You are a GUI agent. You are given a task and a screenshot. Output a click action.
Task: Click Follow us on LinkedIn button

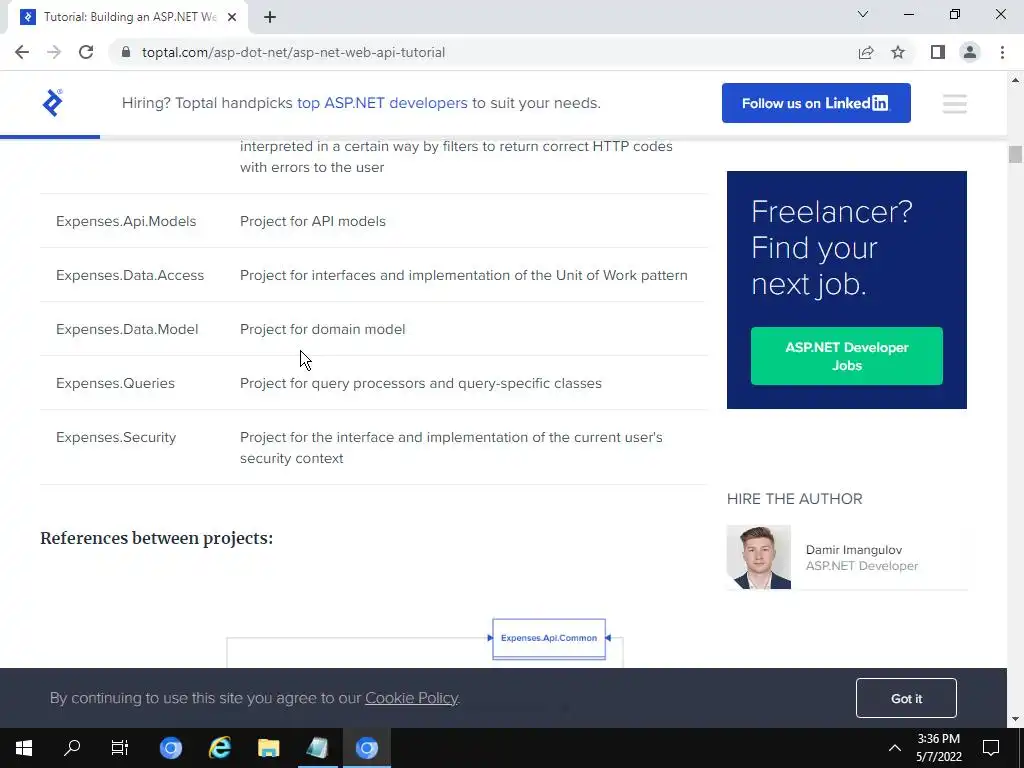pos(816,103)
